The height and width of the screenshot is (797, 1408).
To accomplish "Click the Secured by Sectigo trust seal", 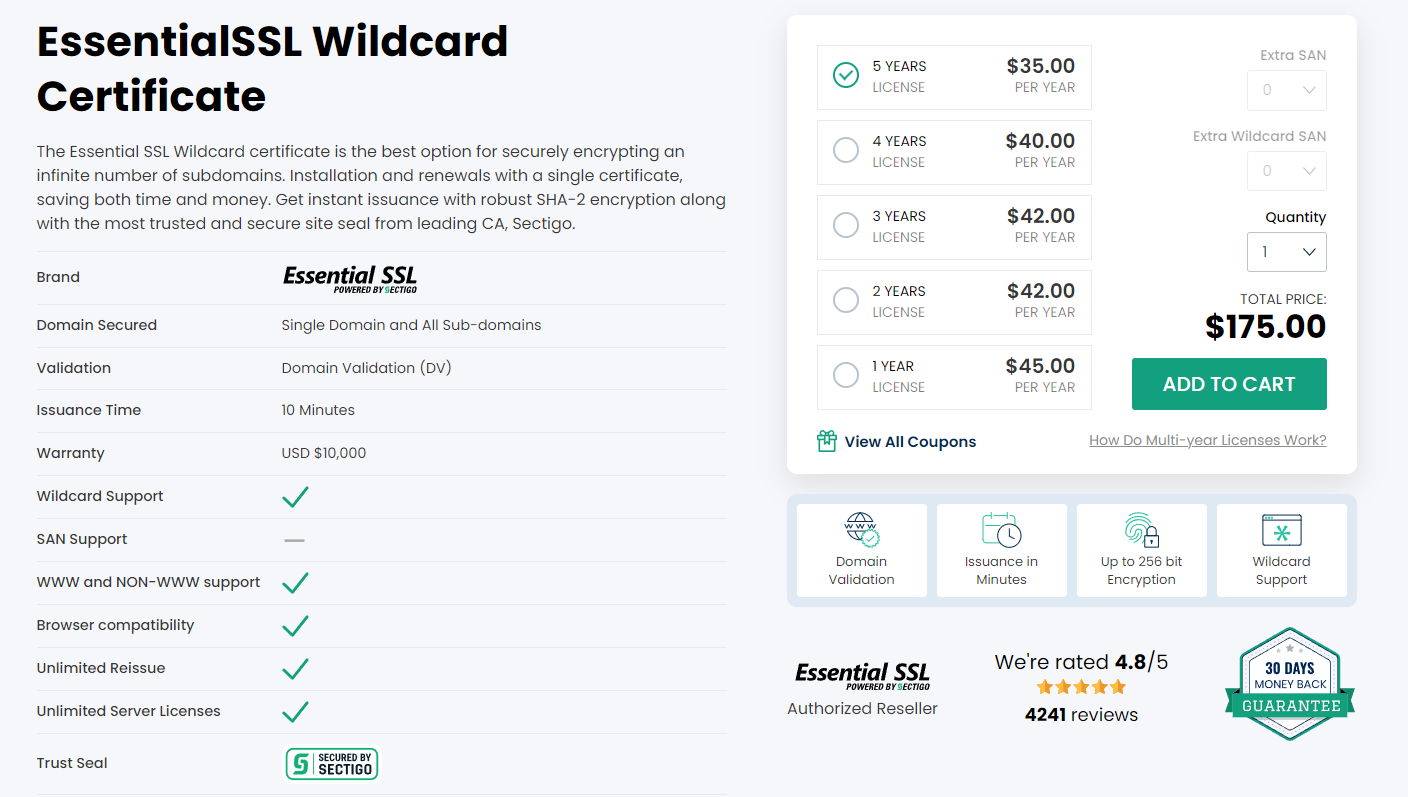I will pyautogui.click(x=332, y=764).
